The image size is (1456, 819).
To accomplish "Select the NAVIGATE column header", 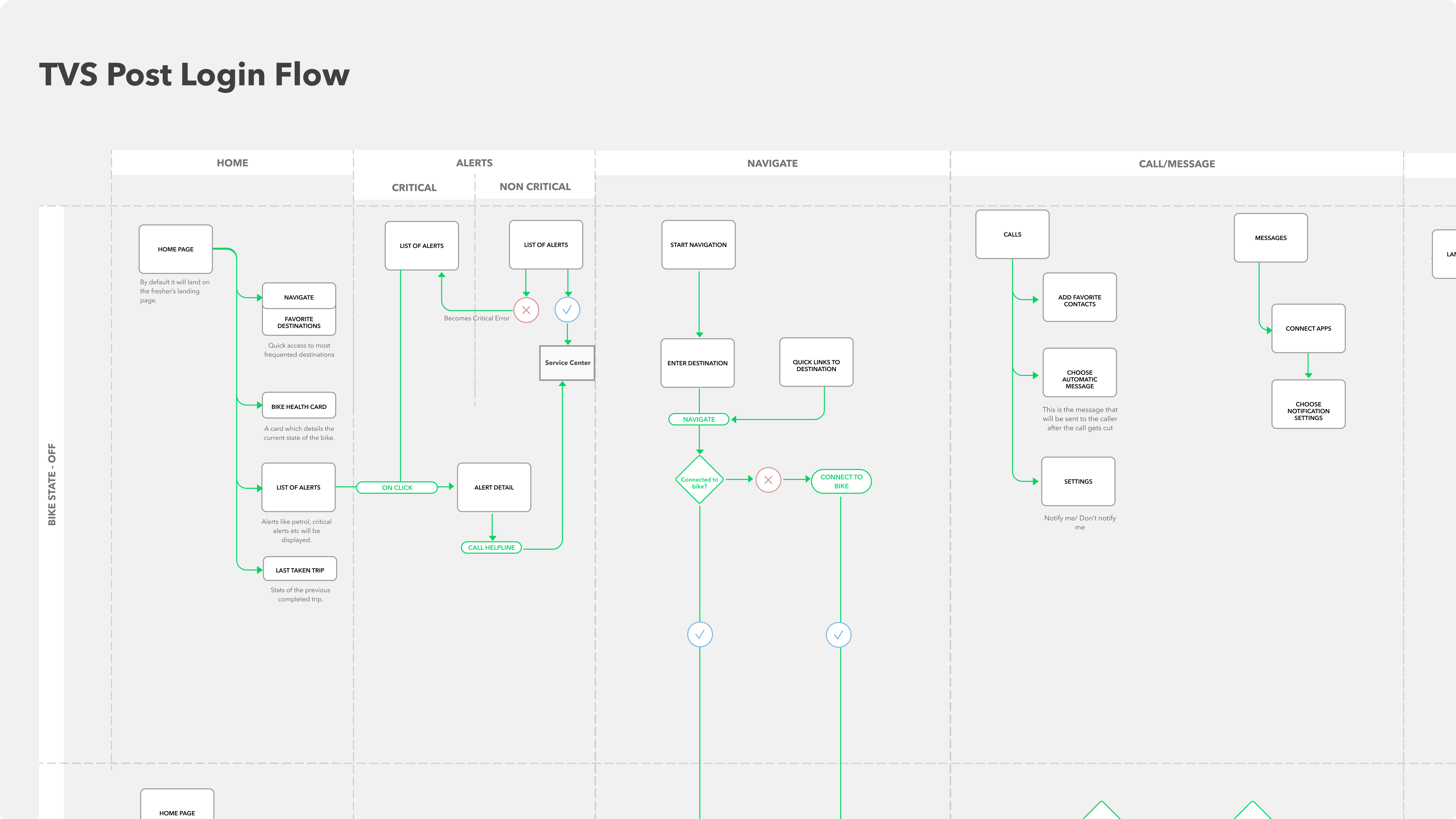I will 772,163.
